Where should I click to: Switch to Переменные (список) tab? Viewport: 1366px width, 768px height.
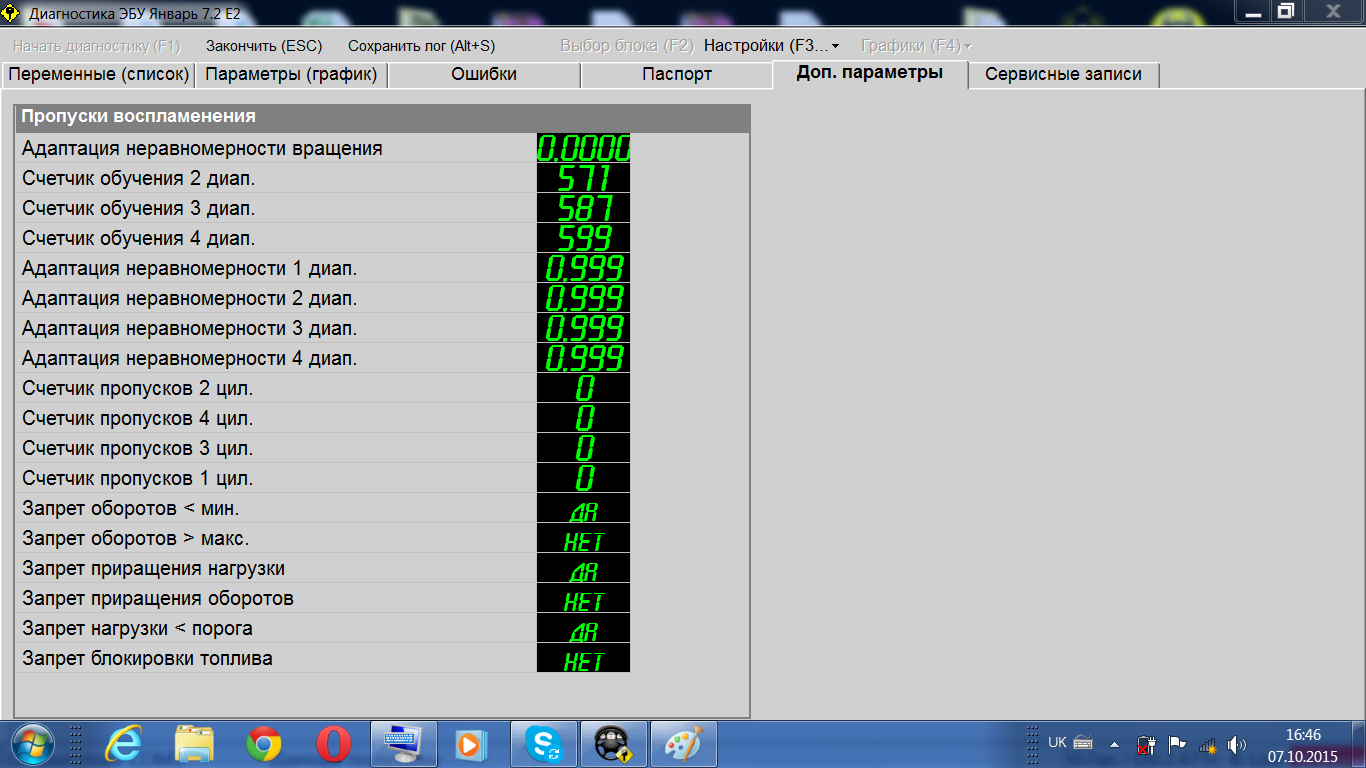[x=98, y=75]
